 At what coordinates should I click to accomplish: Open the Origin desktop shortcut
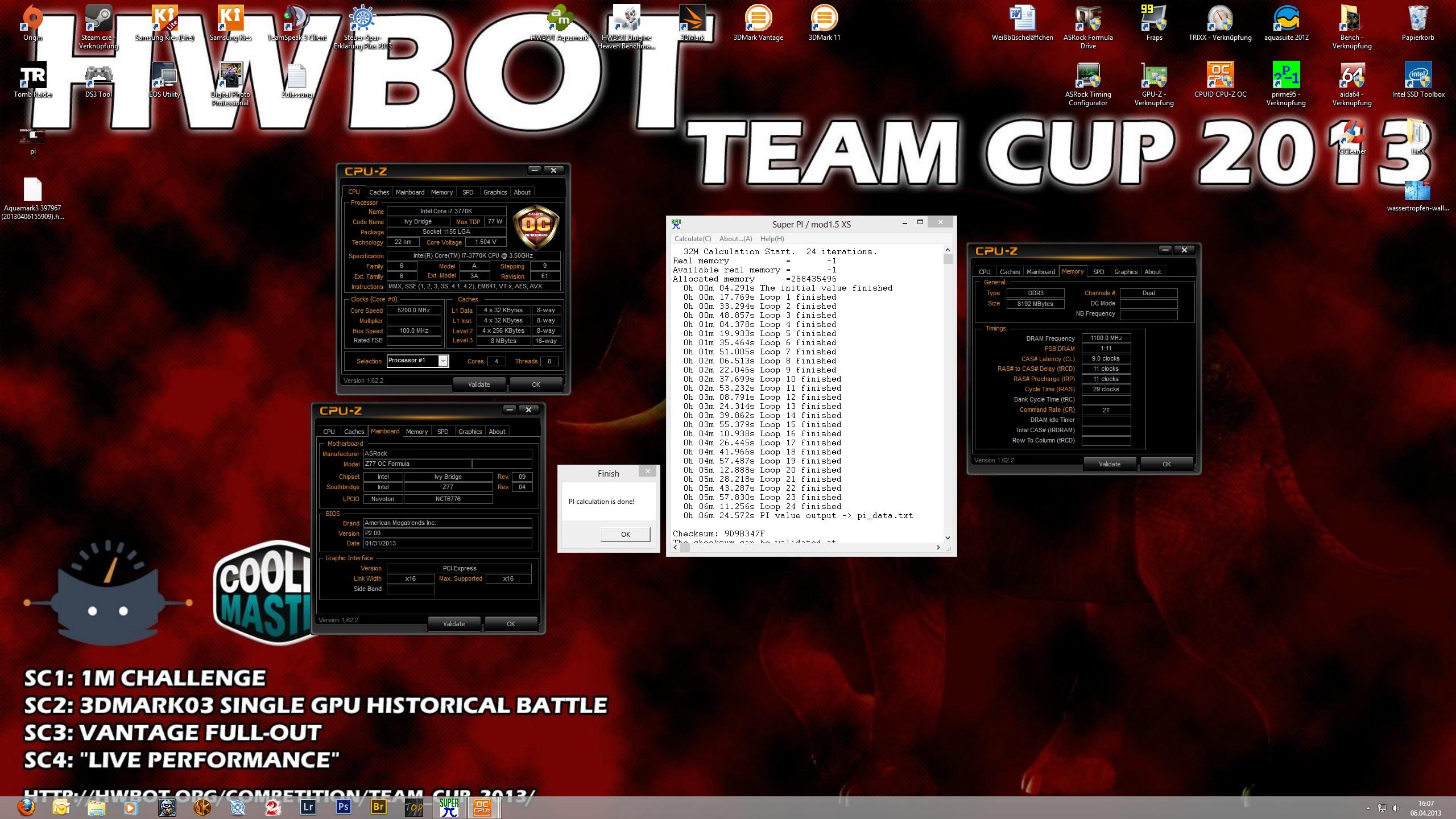32,23
